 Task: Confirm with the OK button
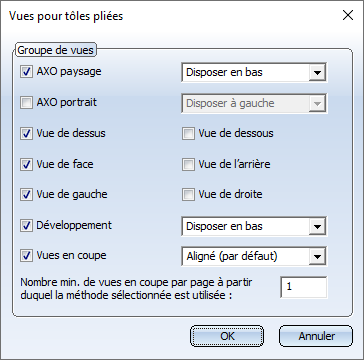tap(227, 336)
